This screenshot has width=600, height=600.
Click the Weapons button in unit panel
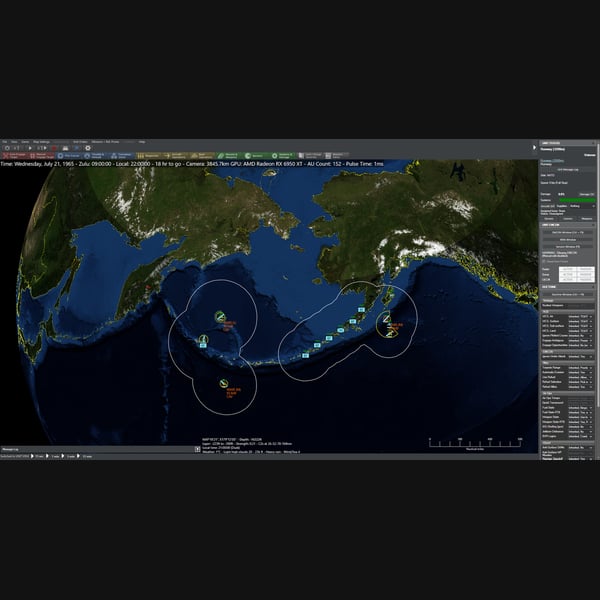[x=587, y=218]
